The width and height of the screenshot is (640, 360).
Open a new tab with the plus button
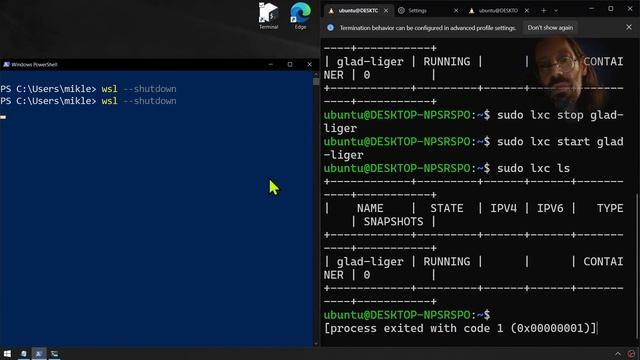click(543, 11)
